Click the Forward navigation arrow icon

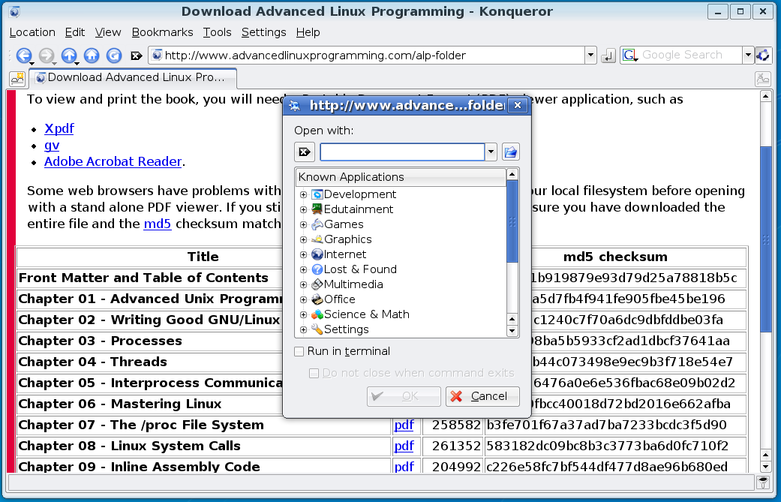tap(46, 55)
